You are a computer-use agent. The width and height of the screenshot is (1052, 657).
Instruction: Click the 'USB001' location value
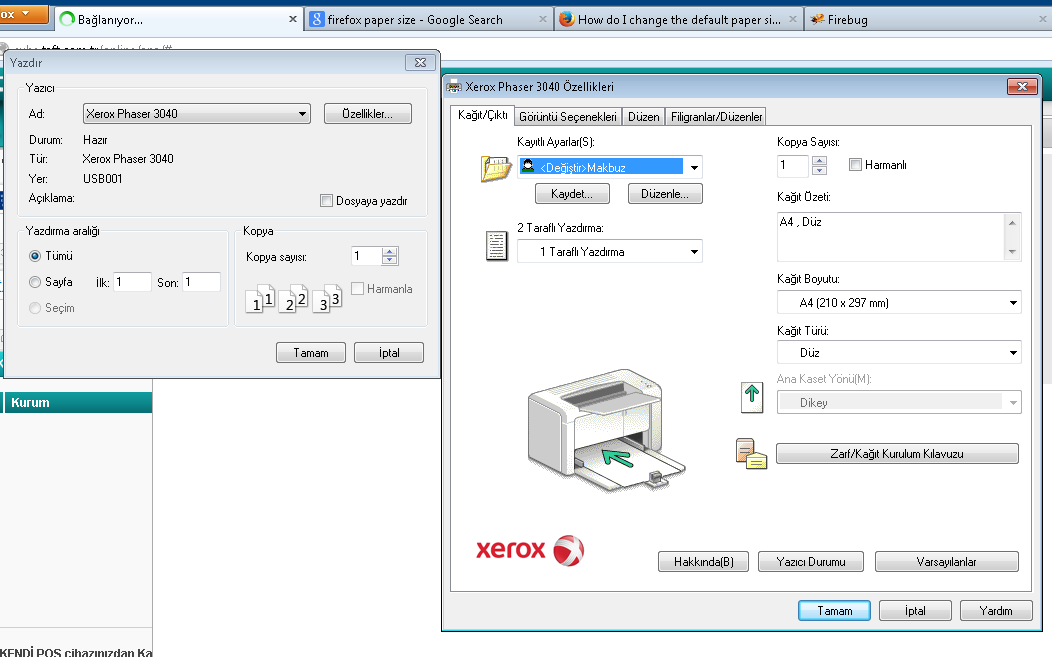pos(103,179)
